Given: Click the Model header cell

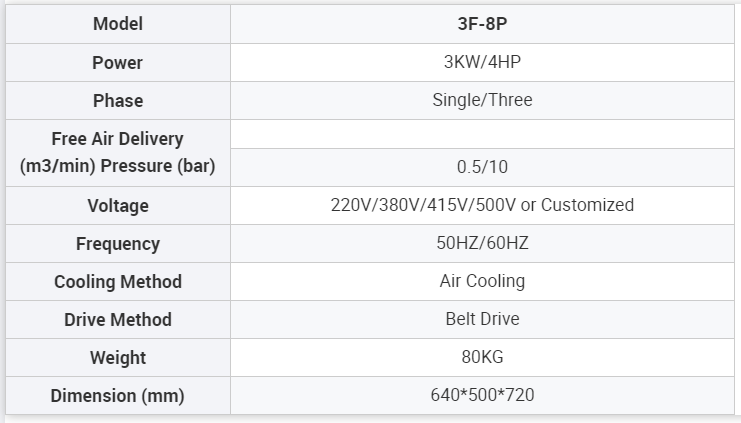Looking at the screenshot, I should (x=118, y=24).
